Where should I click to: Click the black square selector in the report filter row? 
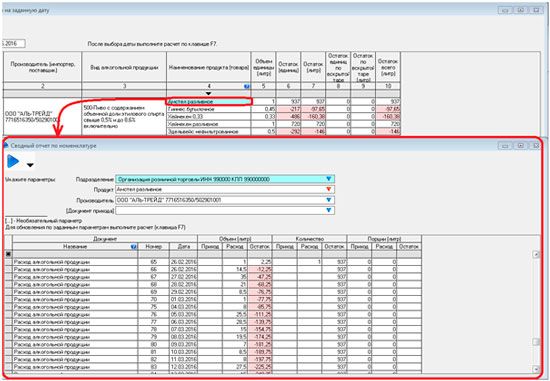click(8, 254)
